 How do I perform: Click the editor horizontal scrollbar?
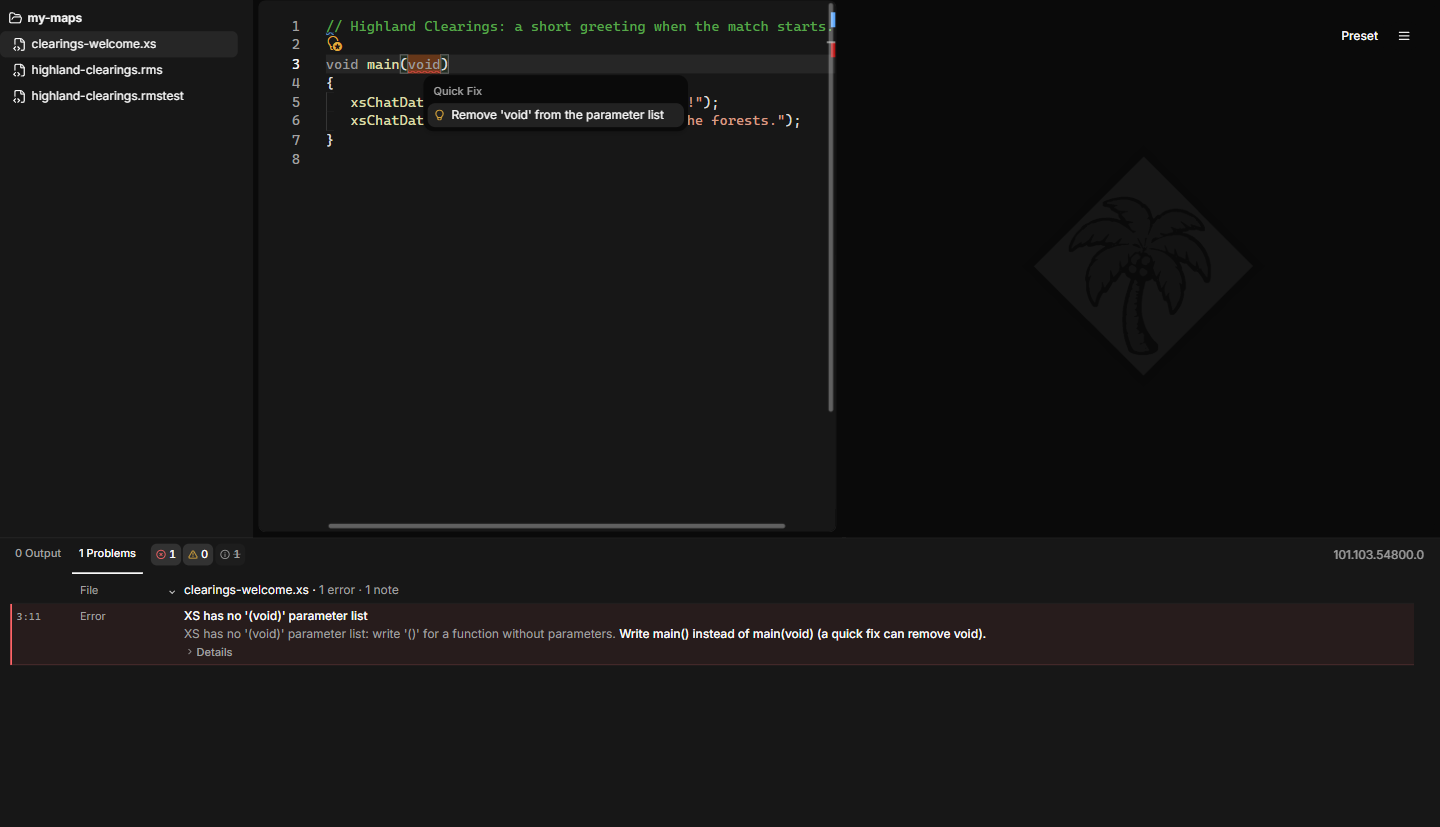coord(557,525)
